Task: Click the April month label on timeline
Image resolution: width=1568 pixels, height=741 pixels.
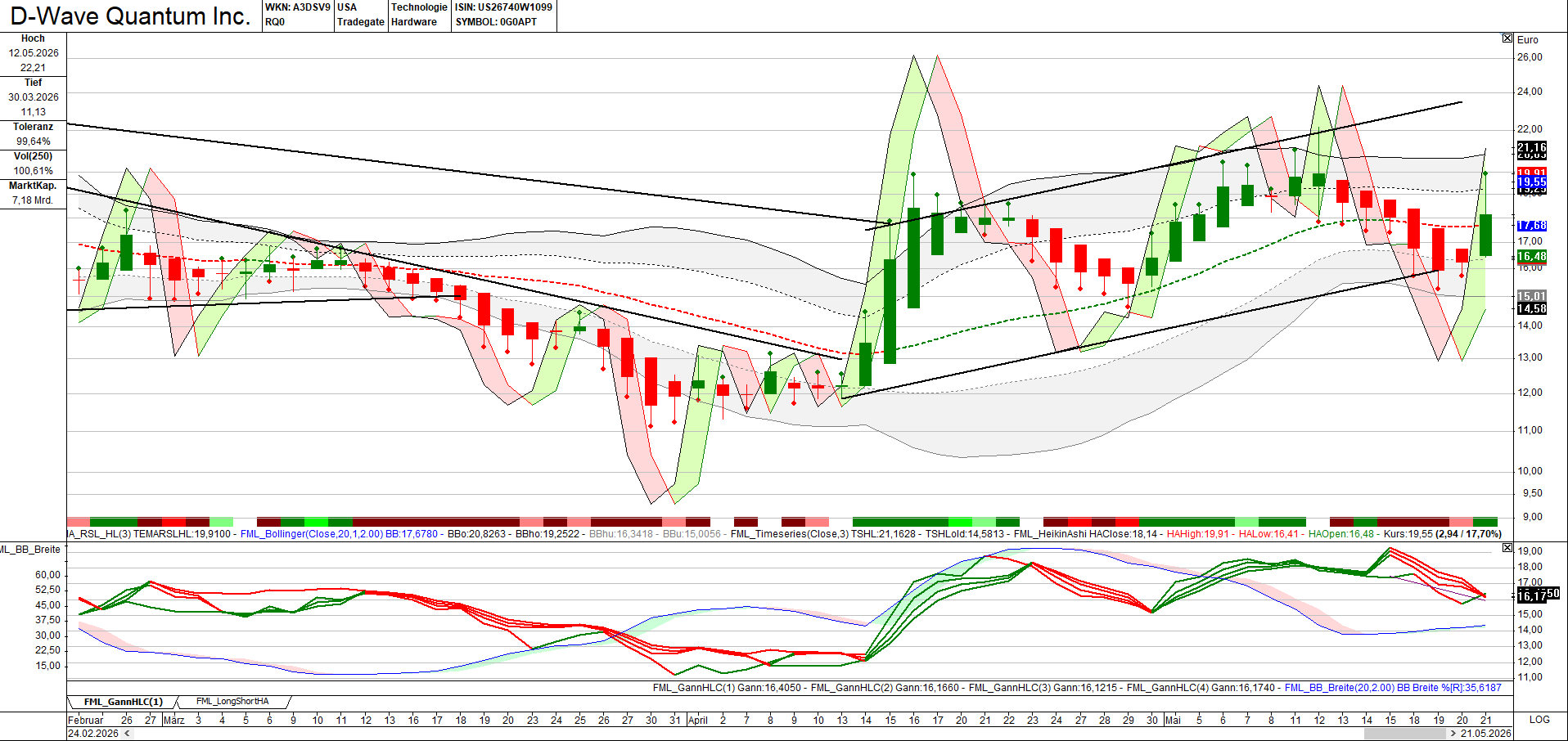Action: click(x=698, y=720)
